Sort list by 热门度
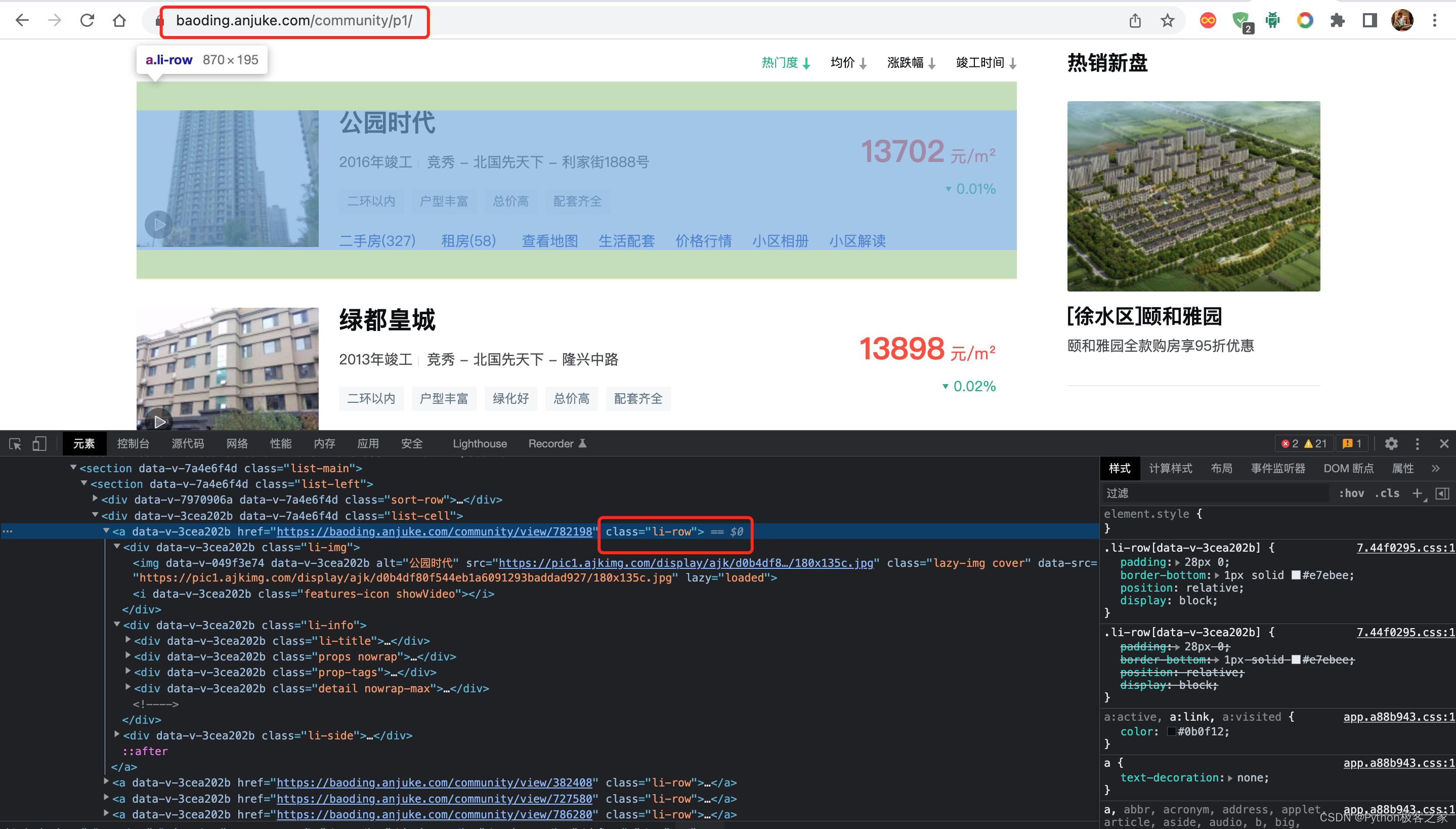1456x829 pixels. 786,63
